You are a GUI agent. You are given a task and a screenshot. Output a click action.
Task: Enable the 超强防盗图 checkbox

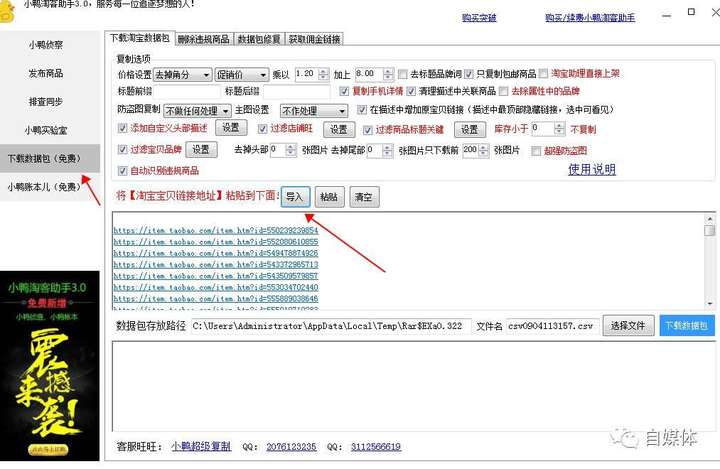(x=536, y=151)
